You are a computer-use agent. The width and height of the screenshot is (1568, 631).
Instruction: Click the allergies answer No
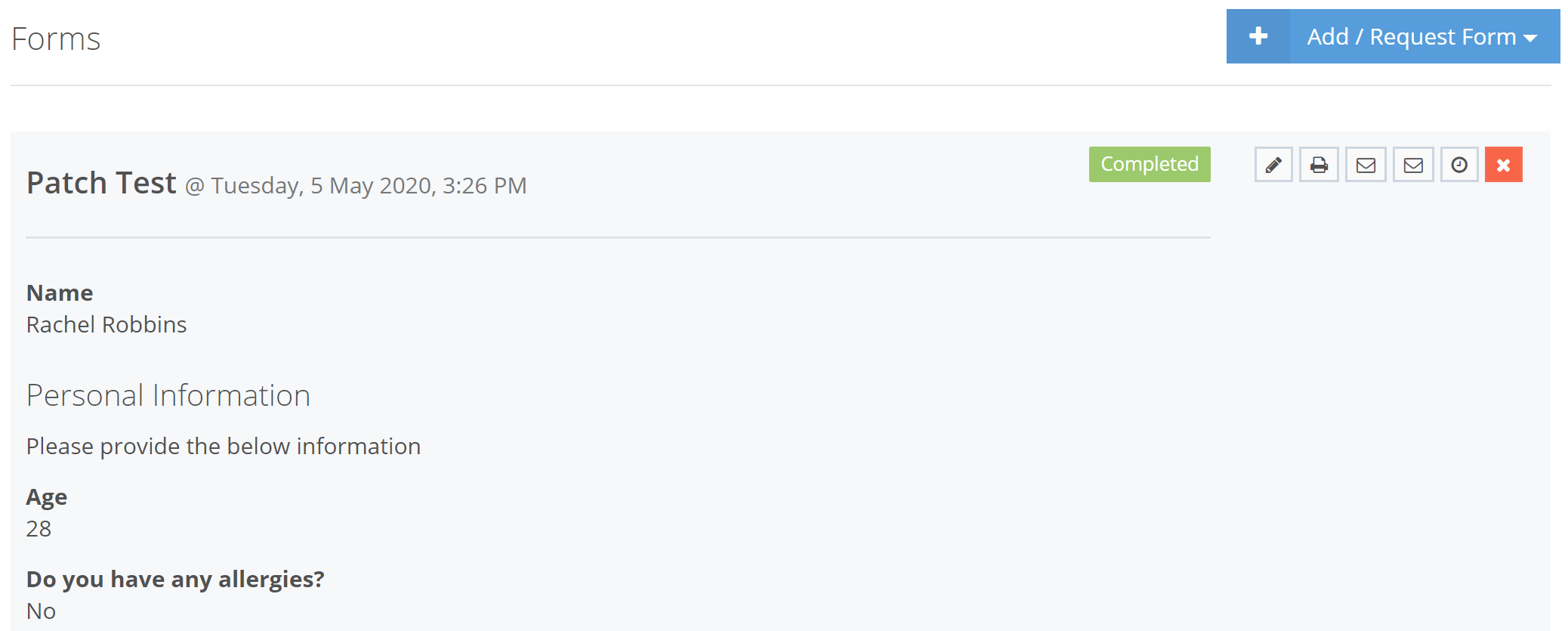[x=40, y=611]
